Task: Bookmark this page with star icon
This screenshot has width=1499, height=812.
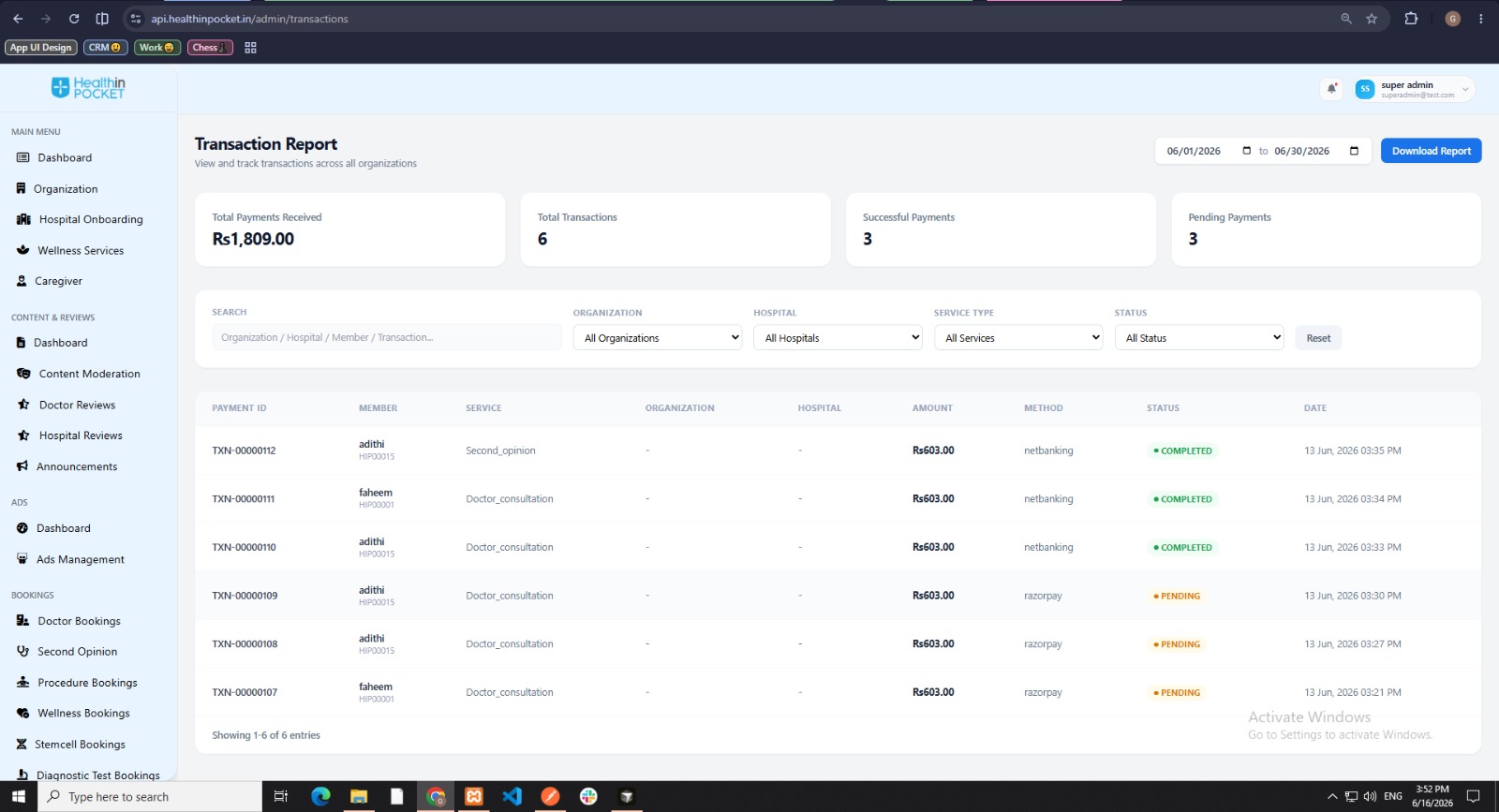Action: [x=1372, y=19]
